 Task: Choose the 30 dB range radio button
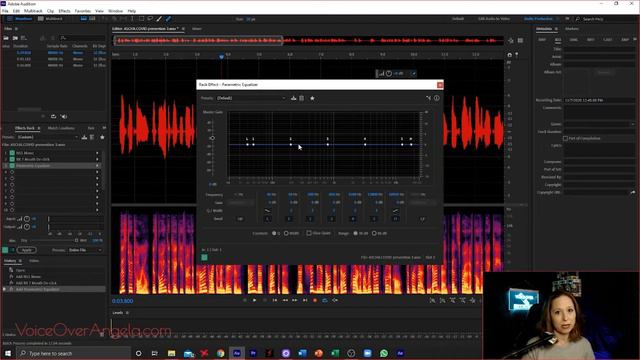tap(356, 233)
